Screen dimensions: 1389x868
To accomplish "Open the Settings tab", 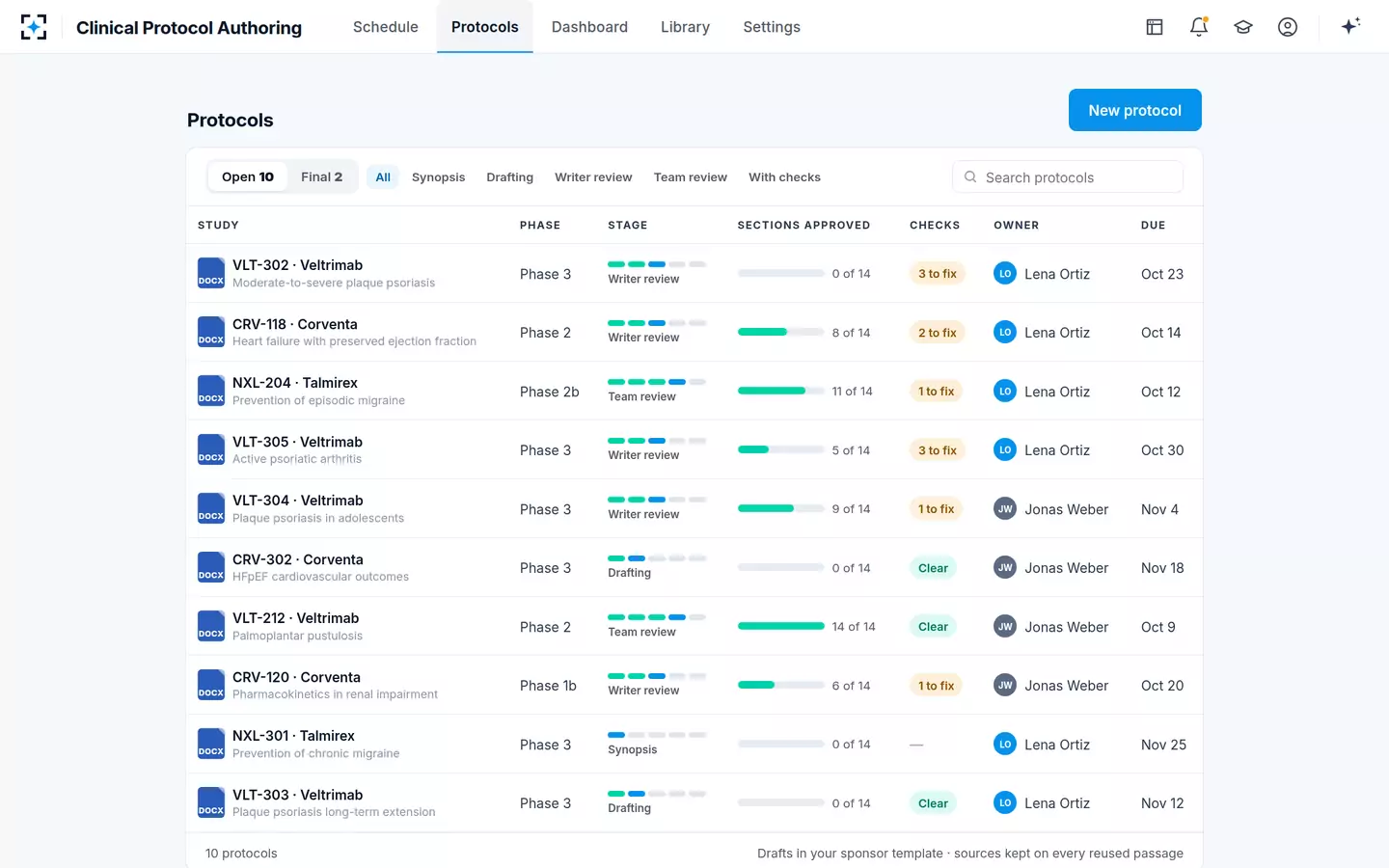I will (772, 27).
